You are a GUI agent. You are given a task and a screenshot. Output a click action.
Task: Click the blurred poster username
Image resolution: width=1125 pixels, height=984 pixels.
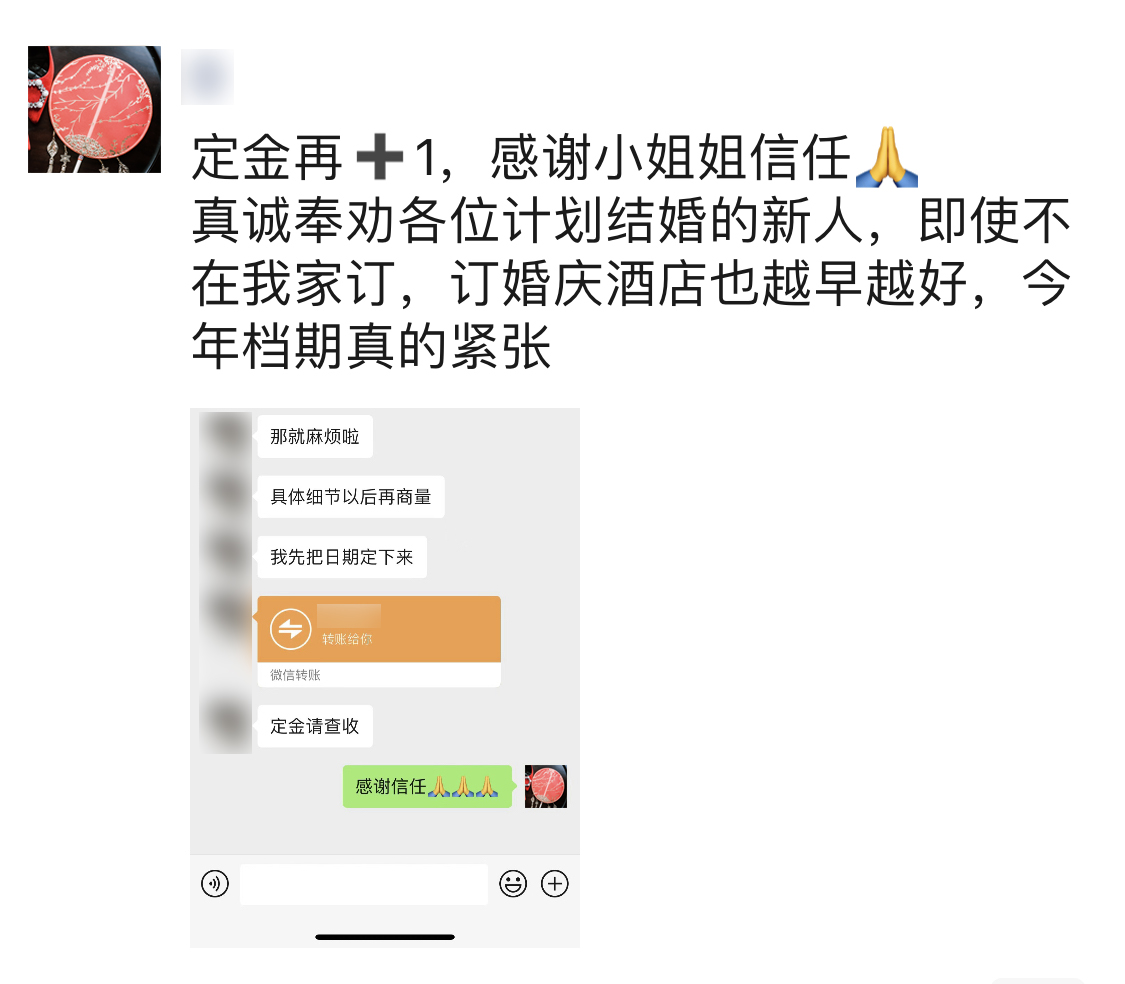(207, 77)
